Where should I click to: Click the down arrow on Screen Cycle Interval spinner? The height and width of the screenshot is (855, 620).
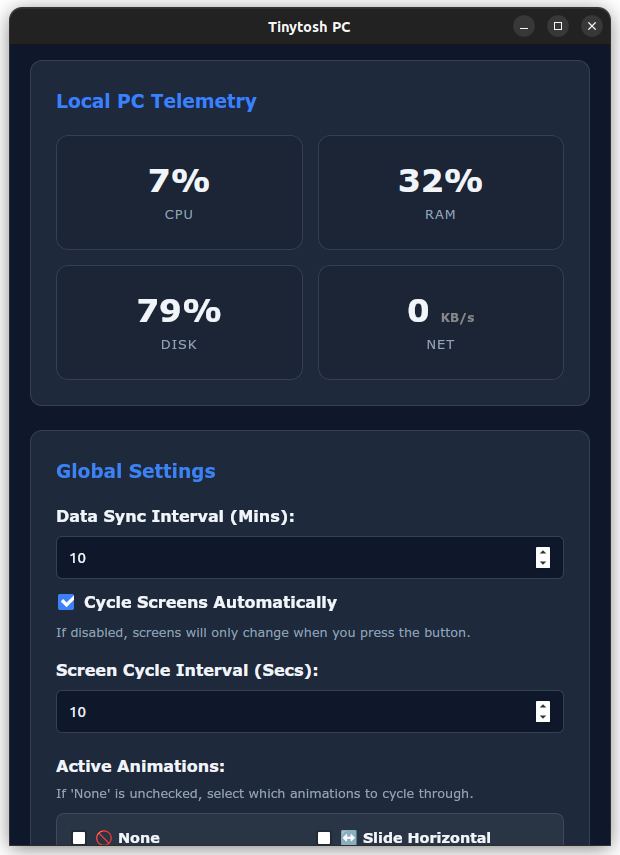[x=542, y=719]
